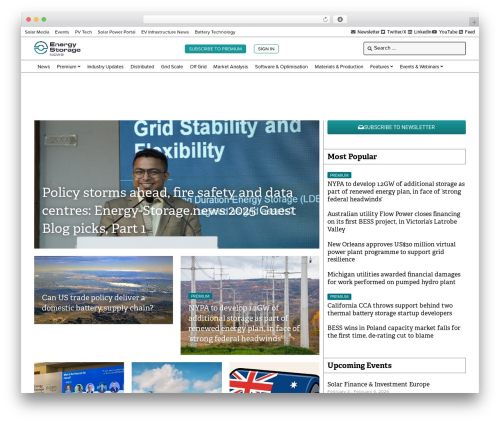Expand Events & Webinars dropdown menu
This screenshot has width=500, height=423.
point(421,67)
